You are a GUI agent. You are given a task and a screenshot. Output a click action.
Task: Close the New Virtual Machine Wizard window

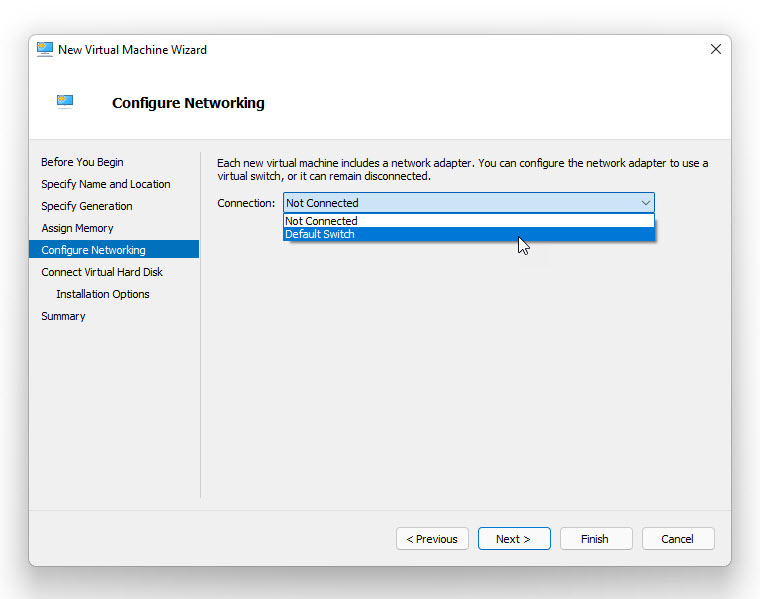coord(715,49)
